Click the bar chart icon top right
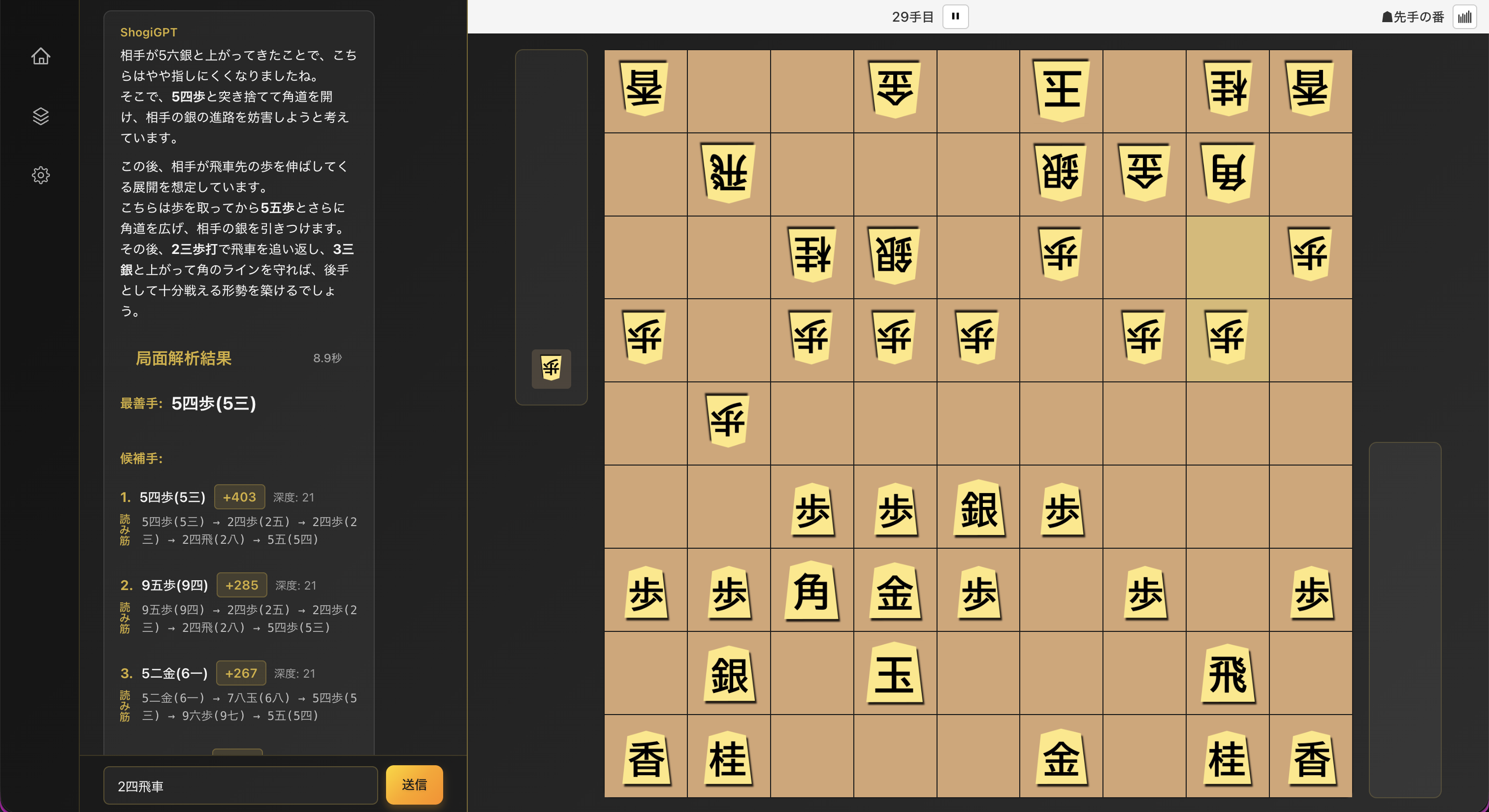The height and width of the screenshot is (812, 1489). (x=1465, y=17)
